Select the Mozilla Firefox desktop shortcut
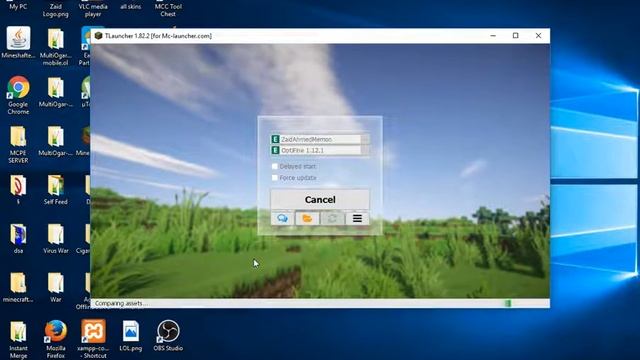The height and width of the screenshot is (360, 640). pos(56,340)
